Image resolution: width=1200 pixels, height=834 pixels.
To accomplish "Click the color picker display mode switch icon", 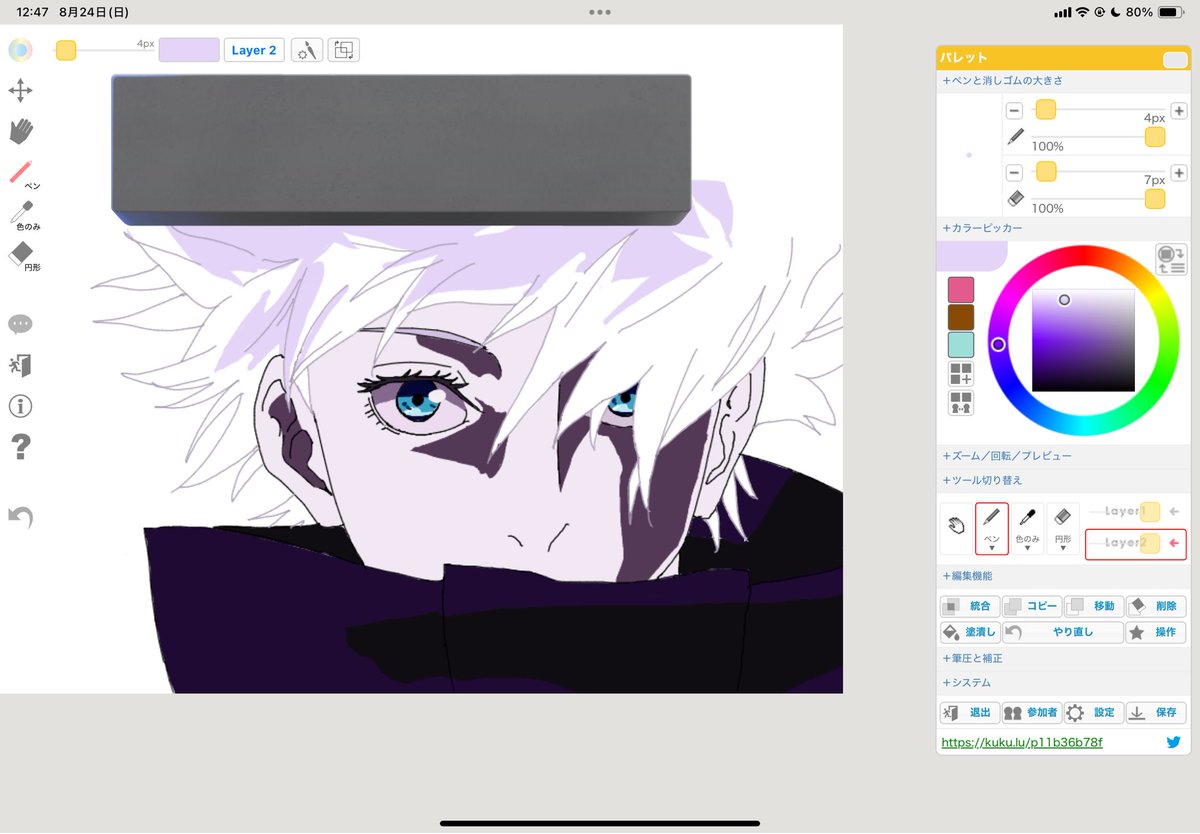I will point(1171,259).
